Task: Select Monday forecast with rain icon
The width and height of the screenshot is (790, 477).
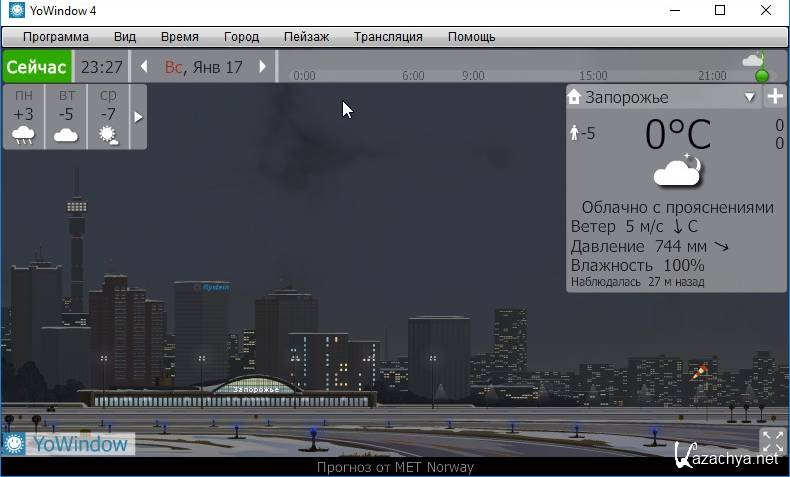Action: [x=24, y=117]
